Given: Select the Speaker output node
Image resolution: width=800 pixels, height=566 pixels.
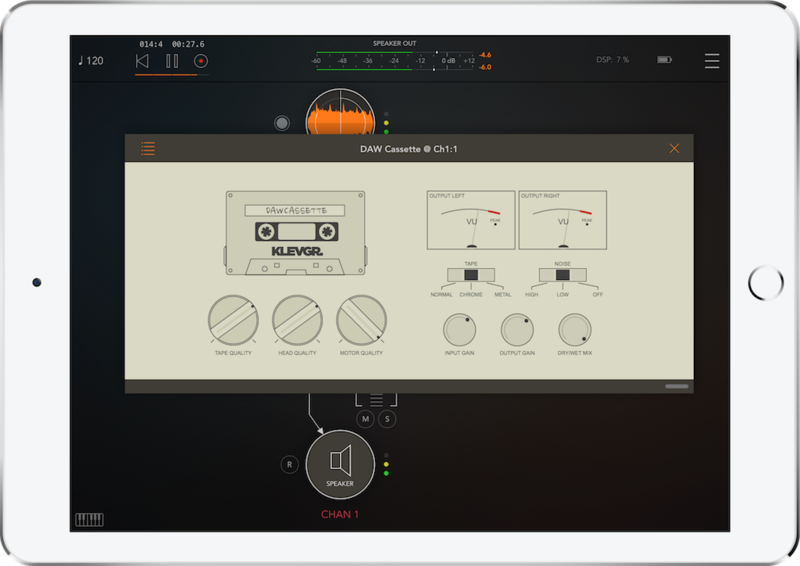Looking at the screenshot, I should (x=340, y=464).
